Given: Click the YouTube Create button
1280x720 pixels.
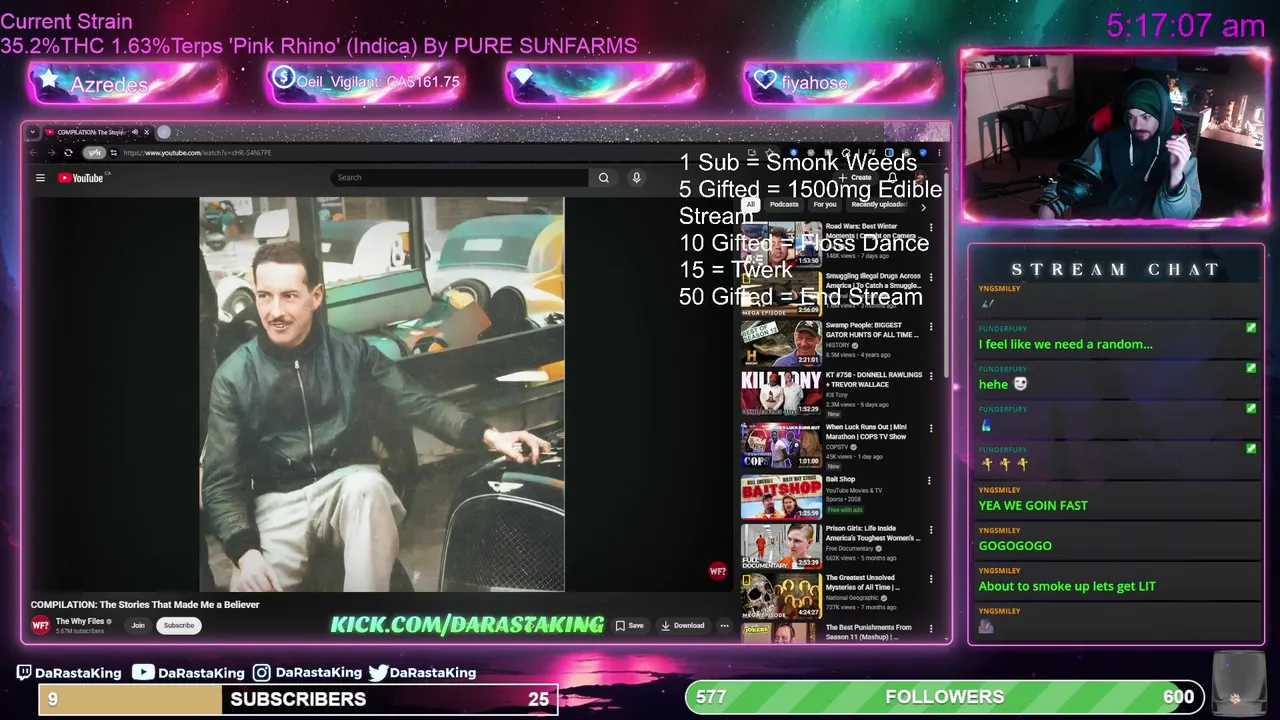Looking at the screenshot, I should point(857,178).
